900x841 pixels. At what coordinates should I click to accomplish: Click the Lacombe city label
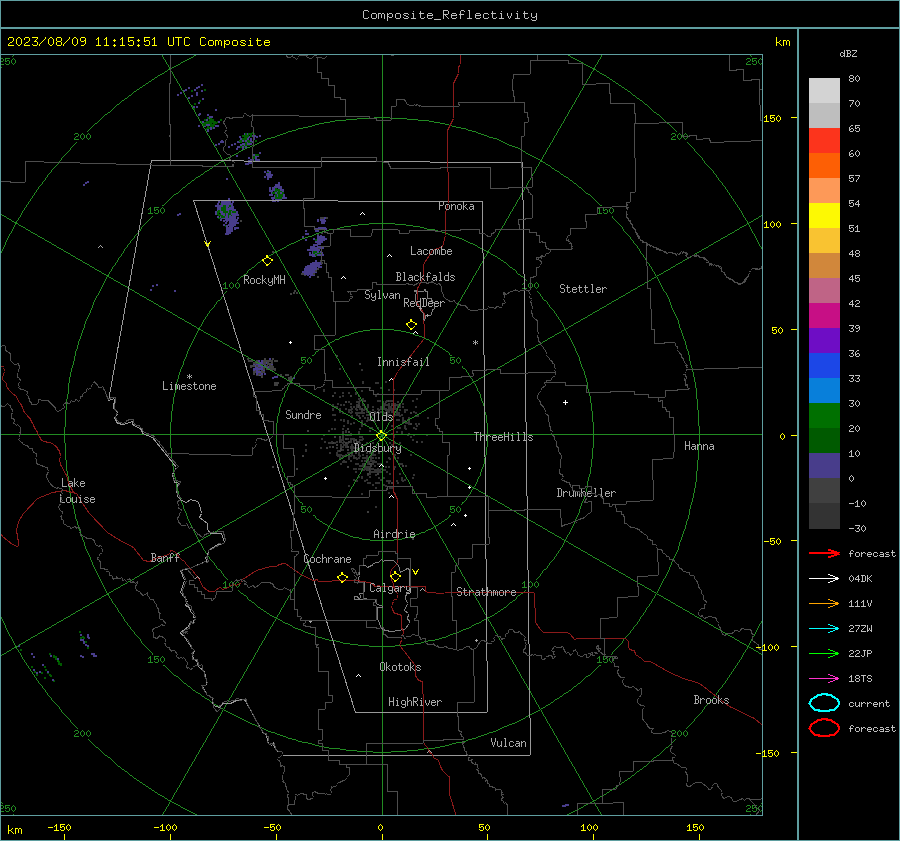click(431, 251)
